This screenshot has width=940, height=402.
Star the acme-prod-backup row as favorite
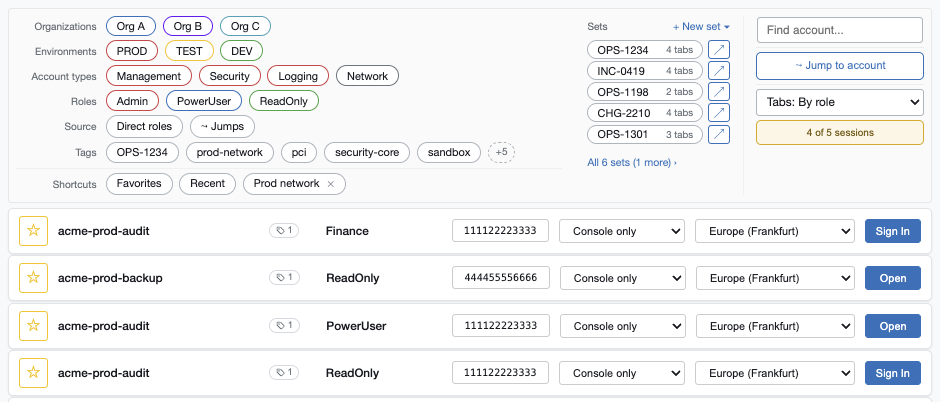point(34,278)
